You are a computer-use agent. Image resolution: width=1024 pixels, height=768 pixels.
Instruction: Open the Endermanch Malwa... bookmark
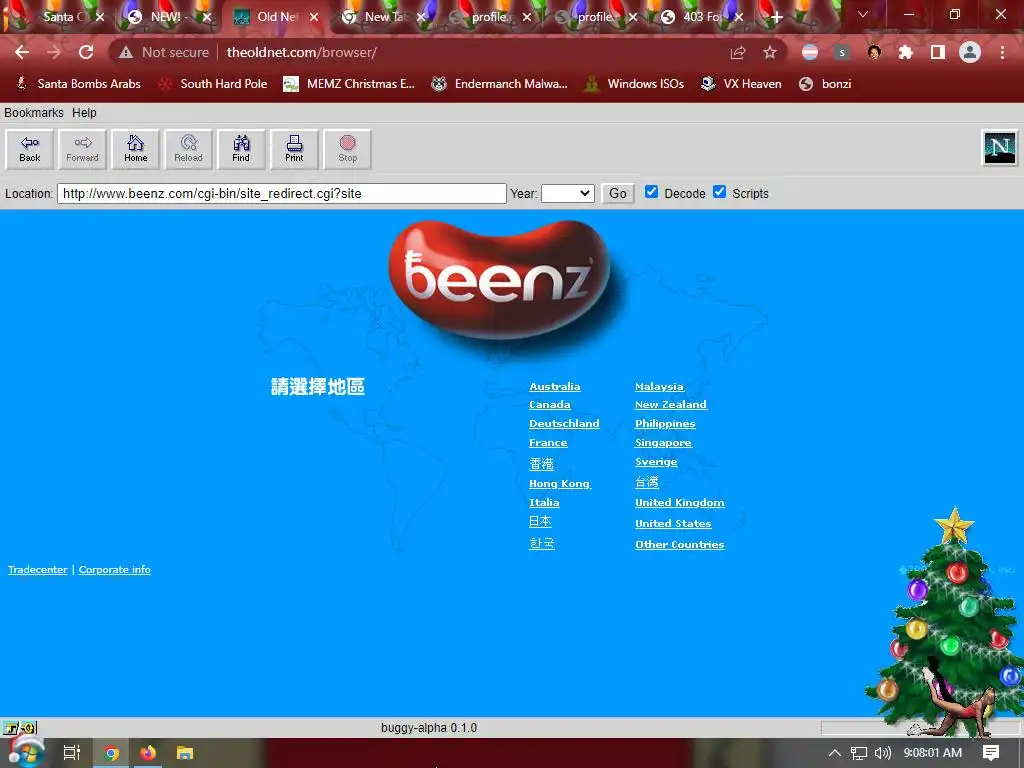pyautogui.click(x=500, y=84)
